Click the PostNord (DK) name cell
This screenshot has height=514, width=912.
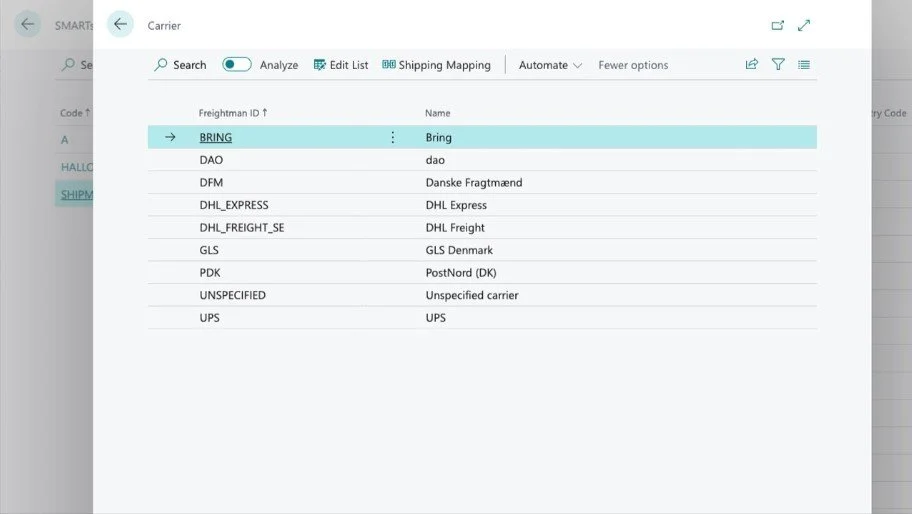[461, 273]
